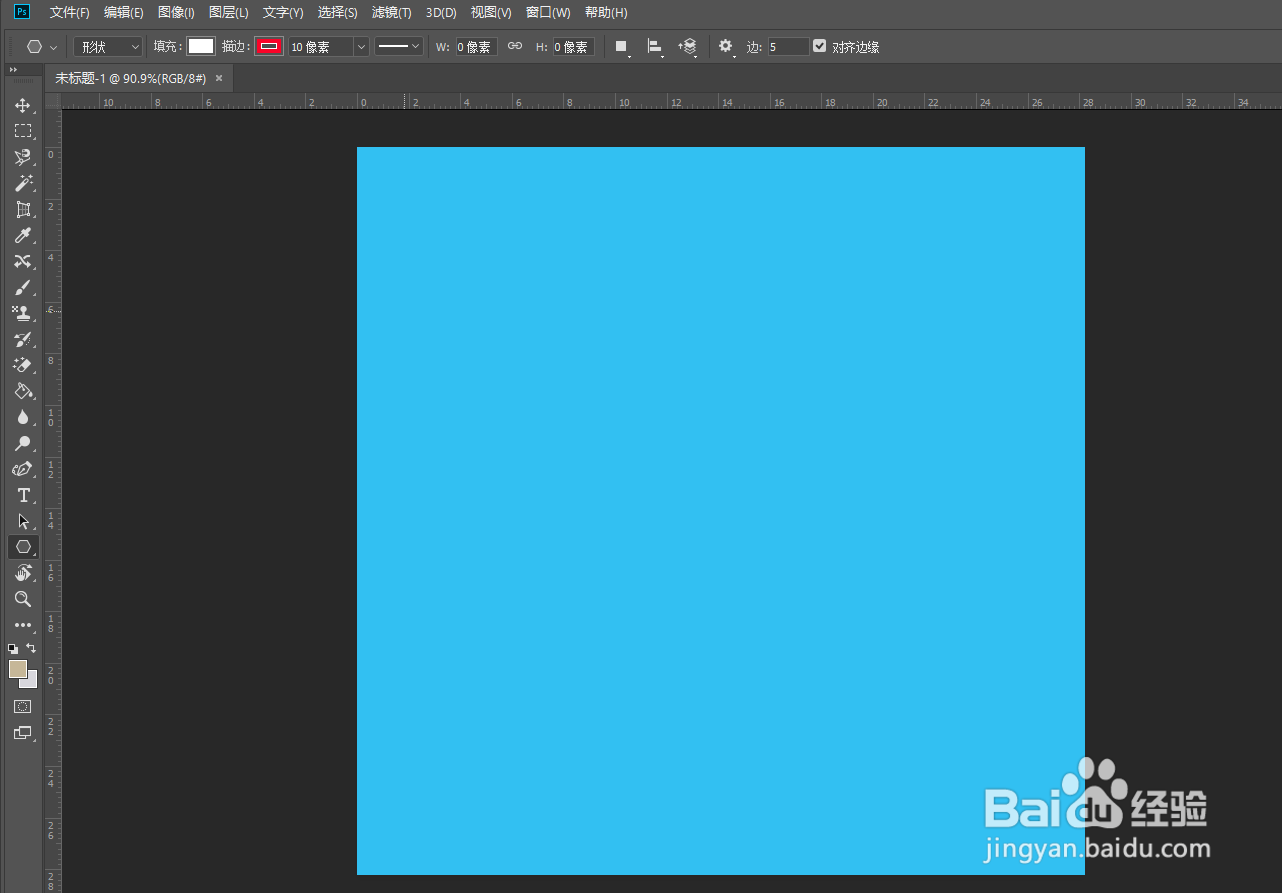This screenshot has height=893, width=1282.
Task: Click the white 填充 fill color swatch
Action: pyautogui.click(x=201, y=46)
